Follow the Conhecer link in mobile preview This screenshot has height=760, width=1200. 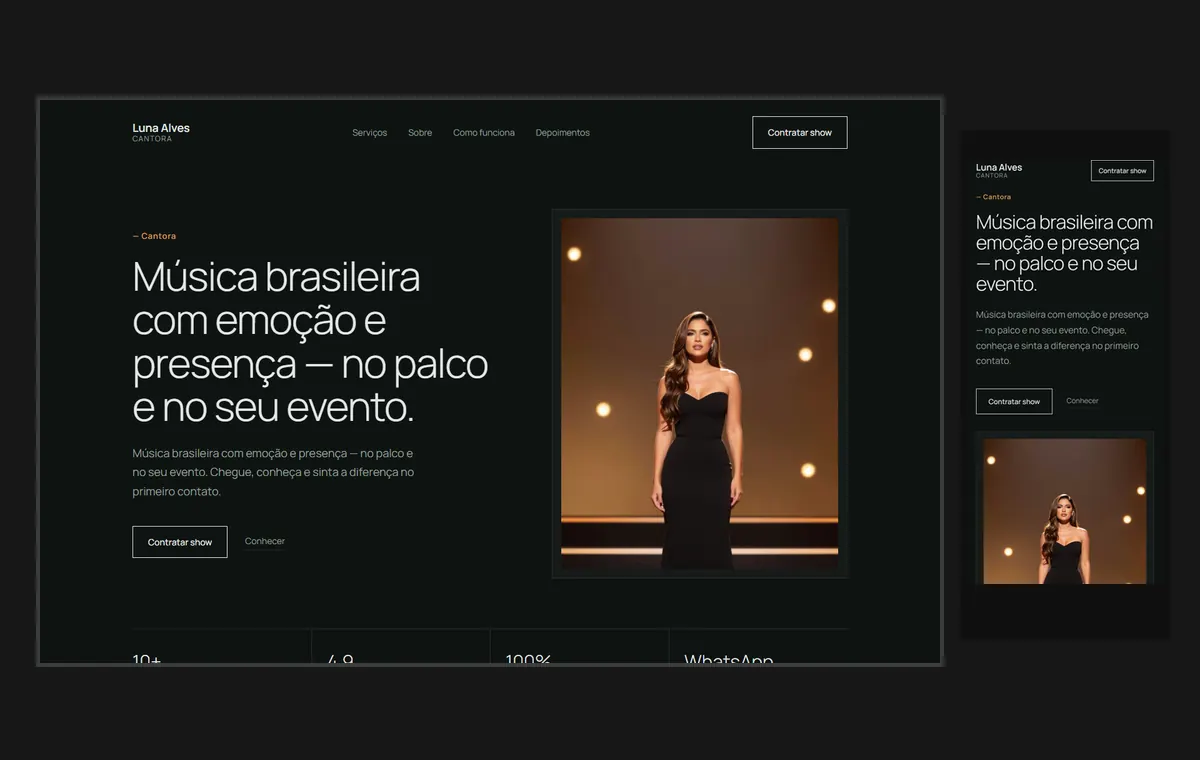point(1082,401)
